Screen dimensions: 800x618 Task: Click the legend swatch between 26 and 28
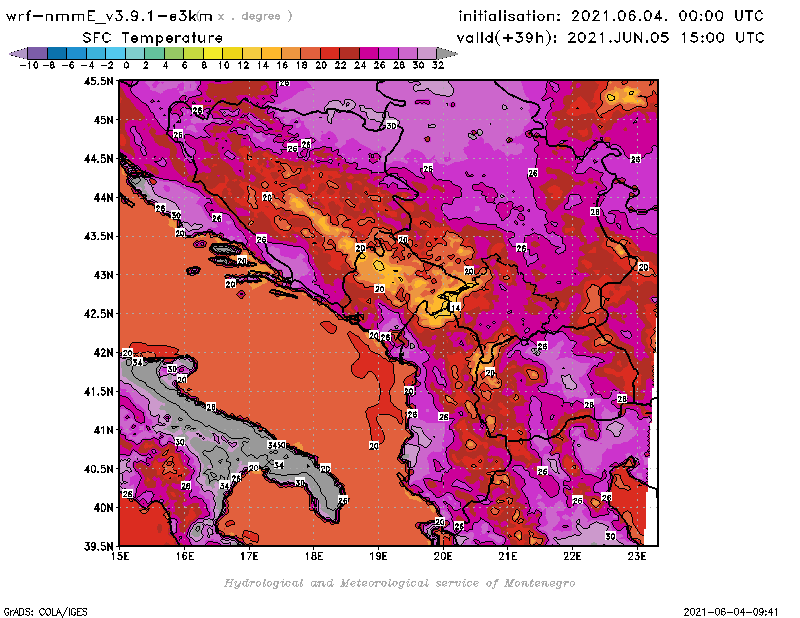click(x=388, y=53)
